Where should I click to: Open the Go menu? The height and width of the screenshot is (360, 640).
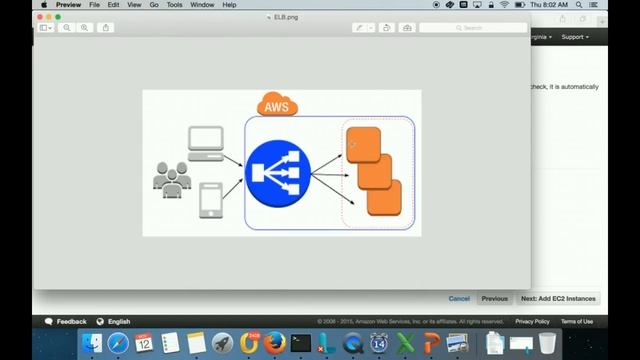coord(154,5)
